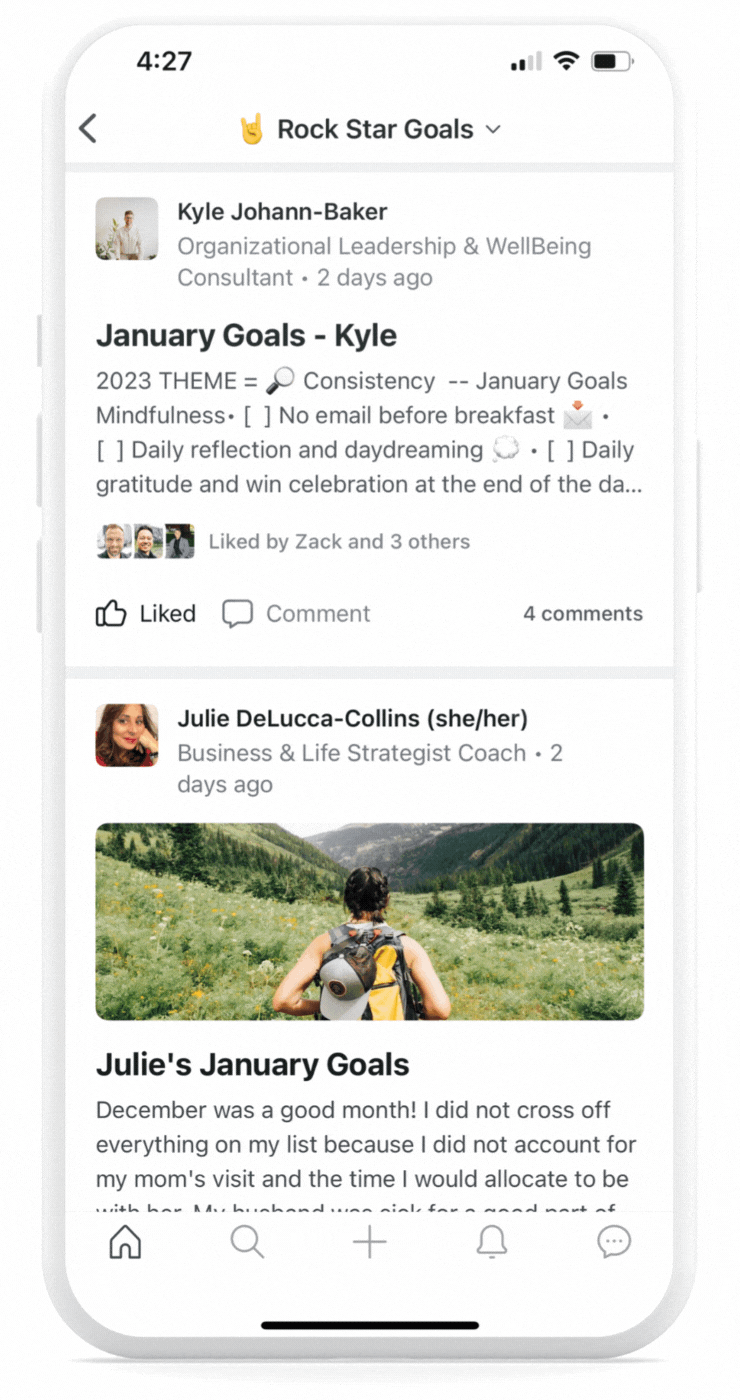Open the Search magnifier tab
Viewport: 740px width, 1400px height.
coord(247,1242)
